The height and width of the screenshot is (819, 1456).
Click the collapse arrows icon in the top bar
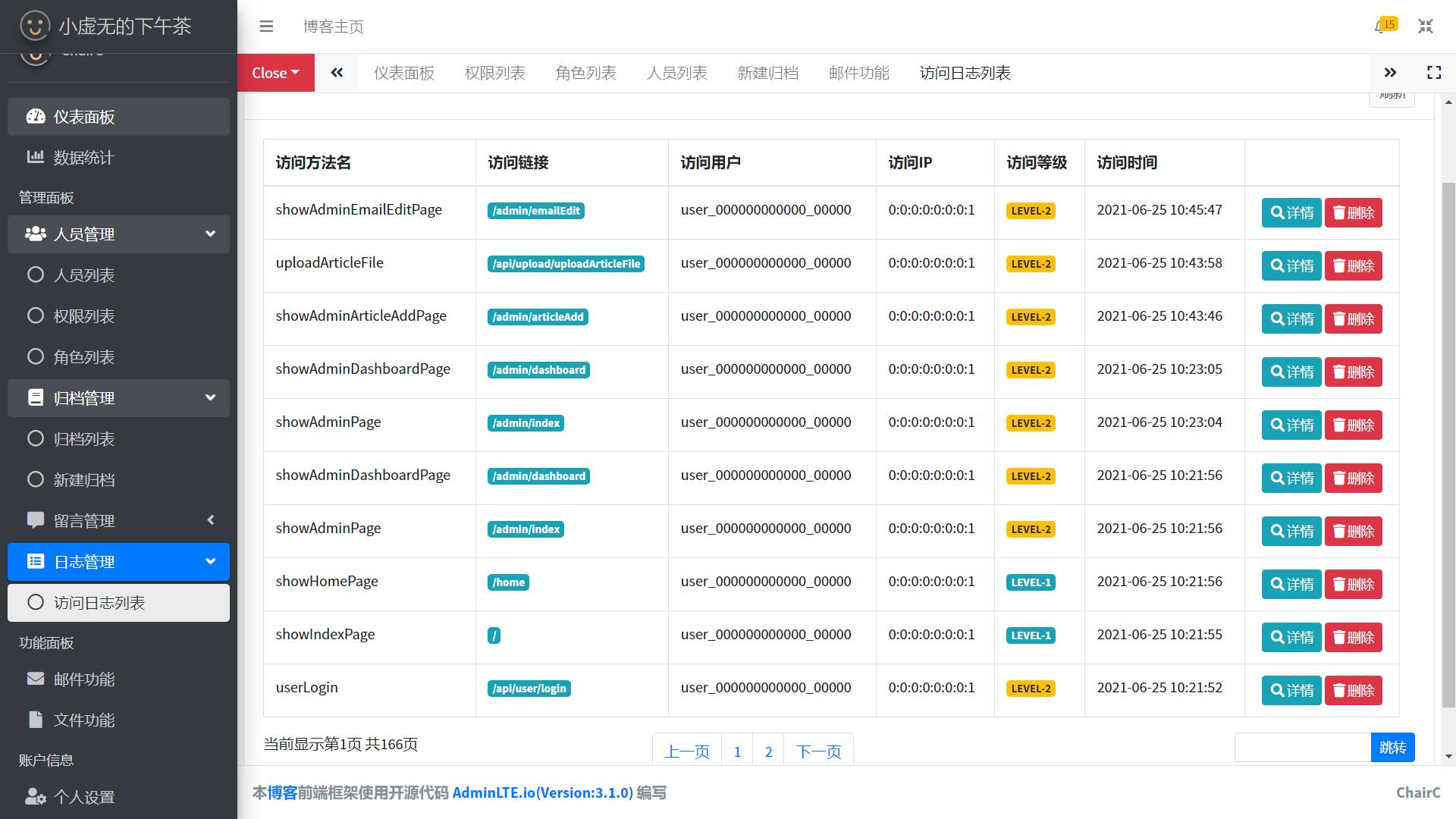1425,27
